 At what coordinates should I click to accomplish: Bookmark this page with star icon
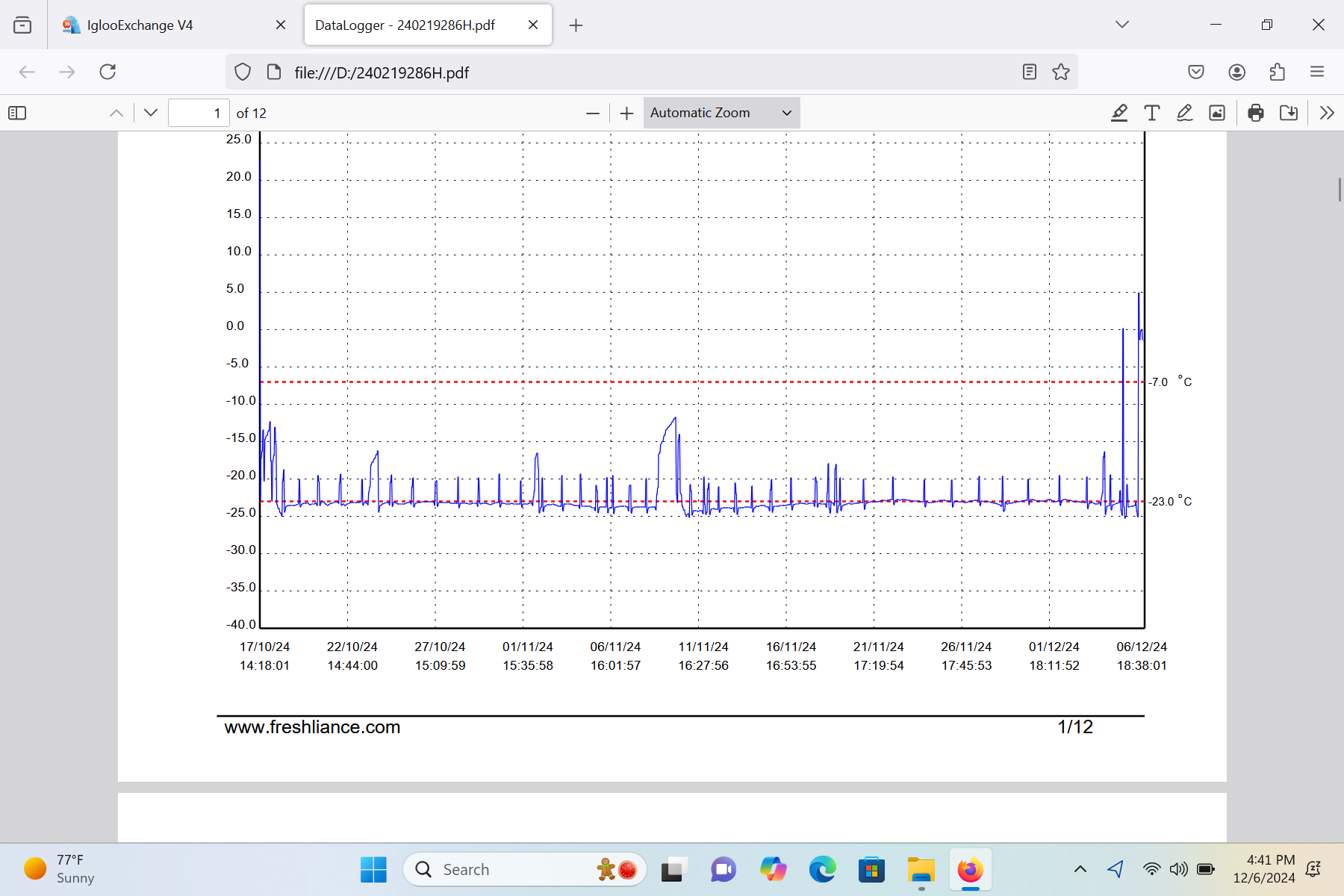tap(1061, 72)
